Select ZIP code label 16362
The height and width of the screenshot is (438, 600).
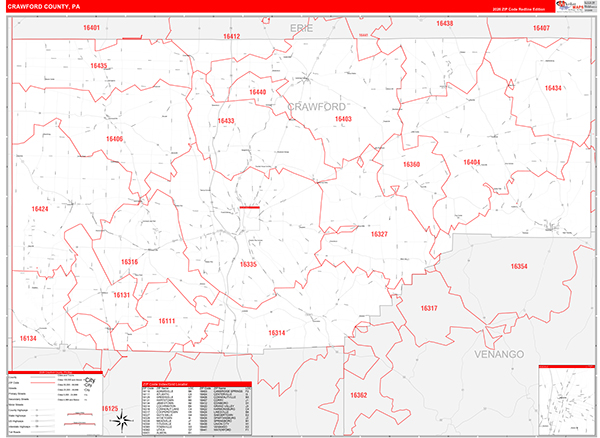359,395
